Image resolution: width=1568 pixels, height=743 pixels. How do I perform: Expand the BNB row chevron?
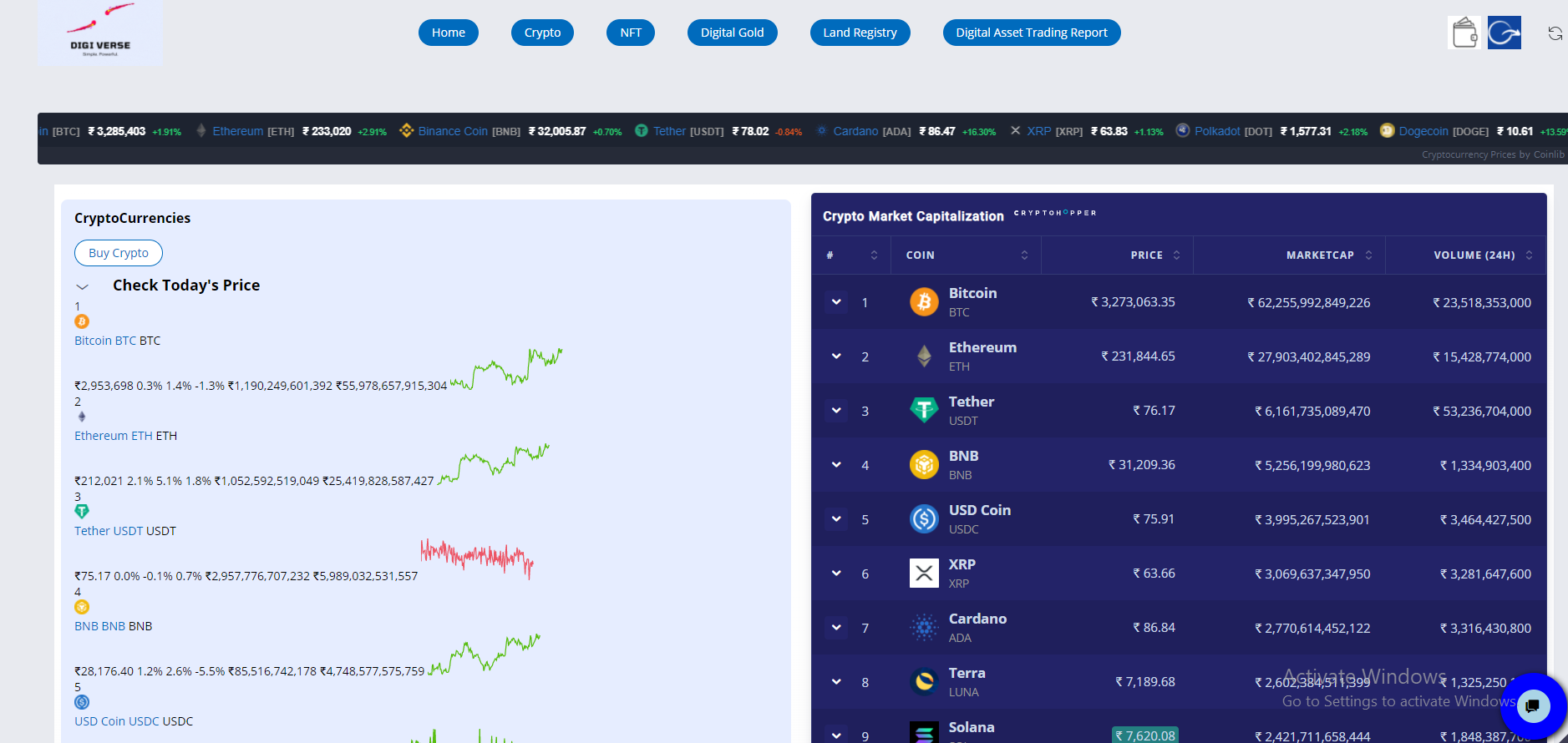[x=836, y=464]
